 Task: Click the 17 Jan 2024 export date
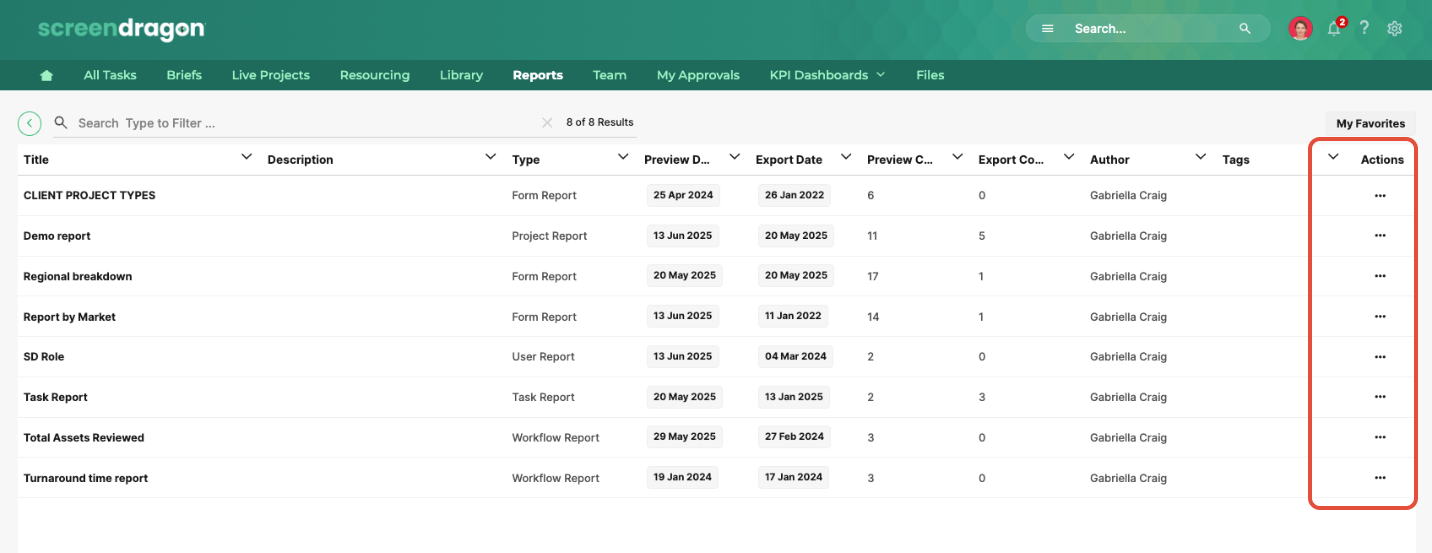coord(794,477)
